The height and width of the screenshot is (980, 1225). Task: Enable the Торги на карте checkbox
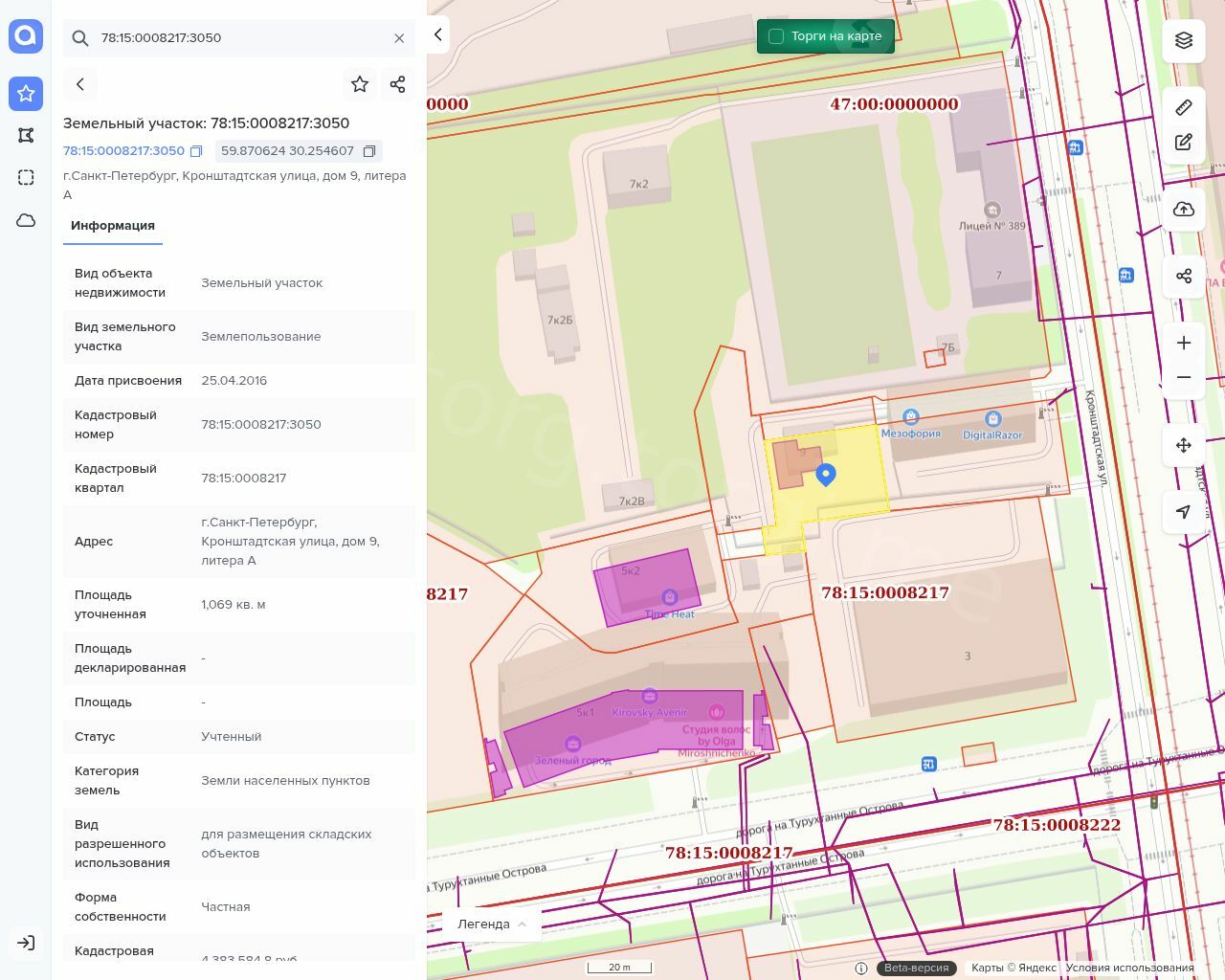(776, 36)
